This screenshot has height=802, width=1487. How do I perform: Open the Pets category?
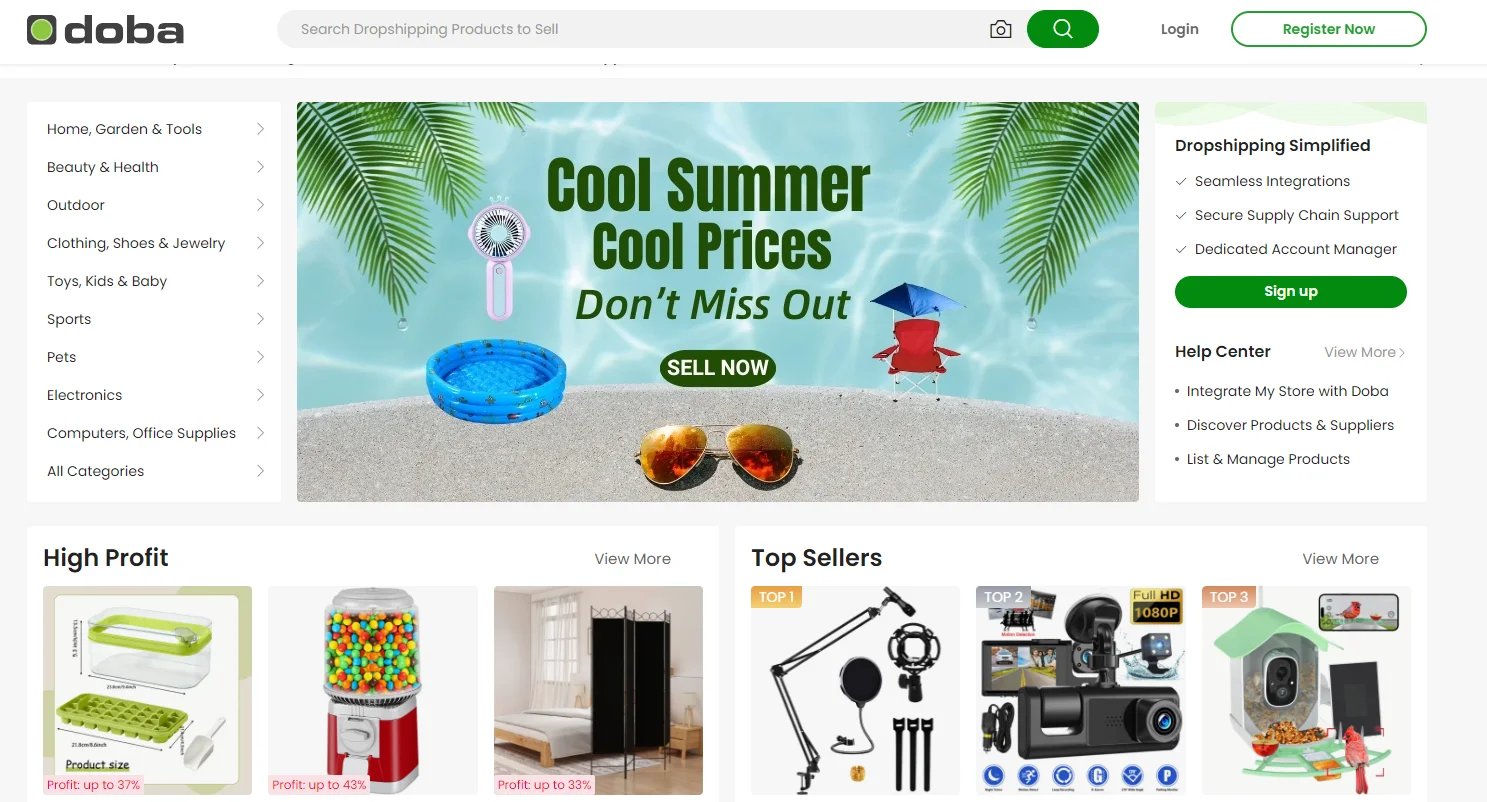[62, 357]
